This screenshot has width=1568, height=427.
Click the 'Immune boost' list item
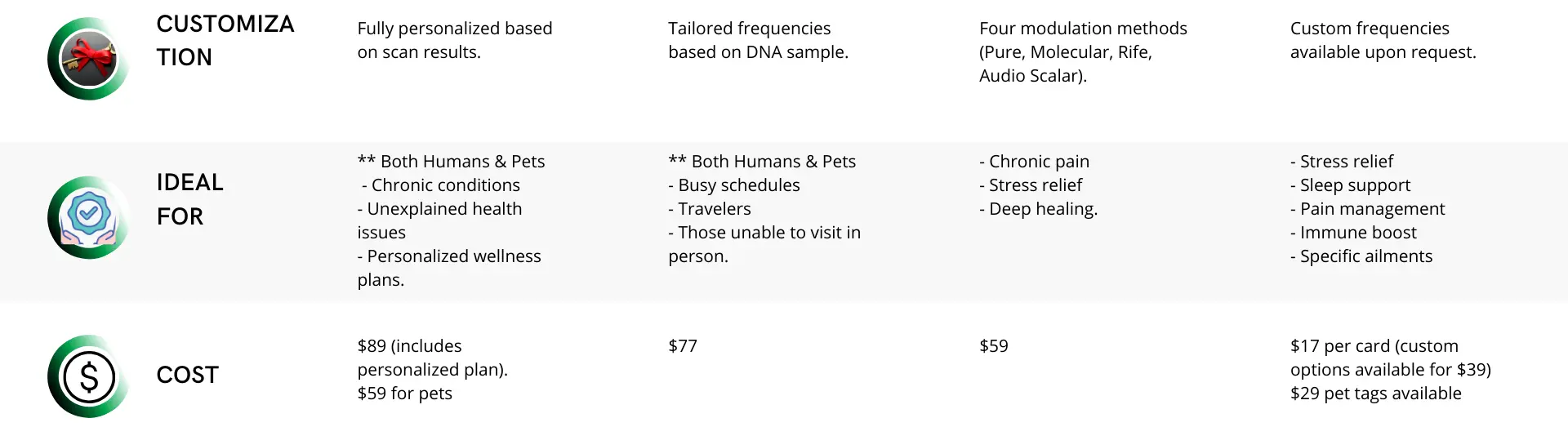click(x=1354, y=233)
